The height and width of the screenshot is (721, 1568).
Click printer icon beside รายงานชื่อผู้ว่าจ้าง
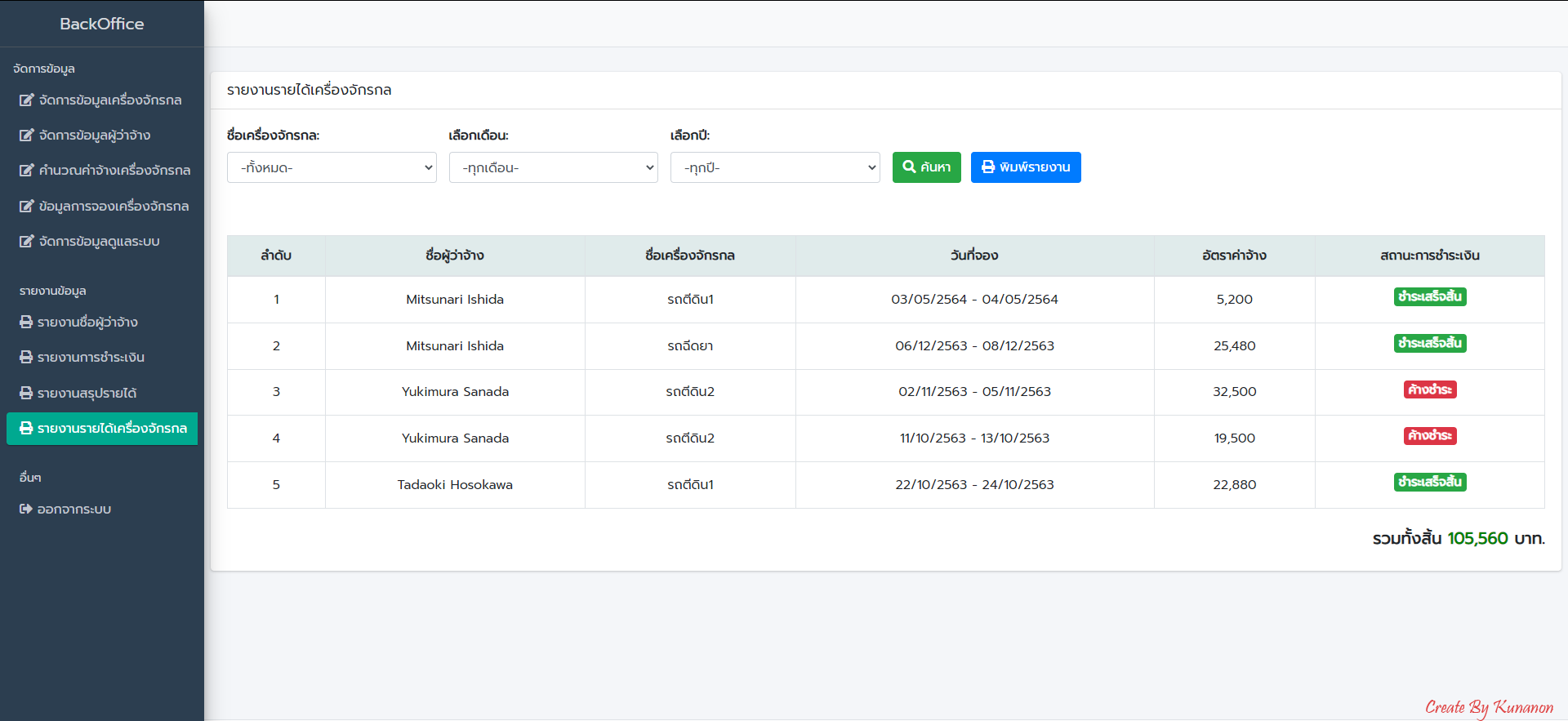[26, 323]
